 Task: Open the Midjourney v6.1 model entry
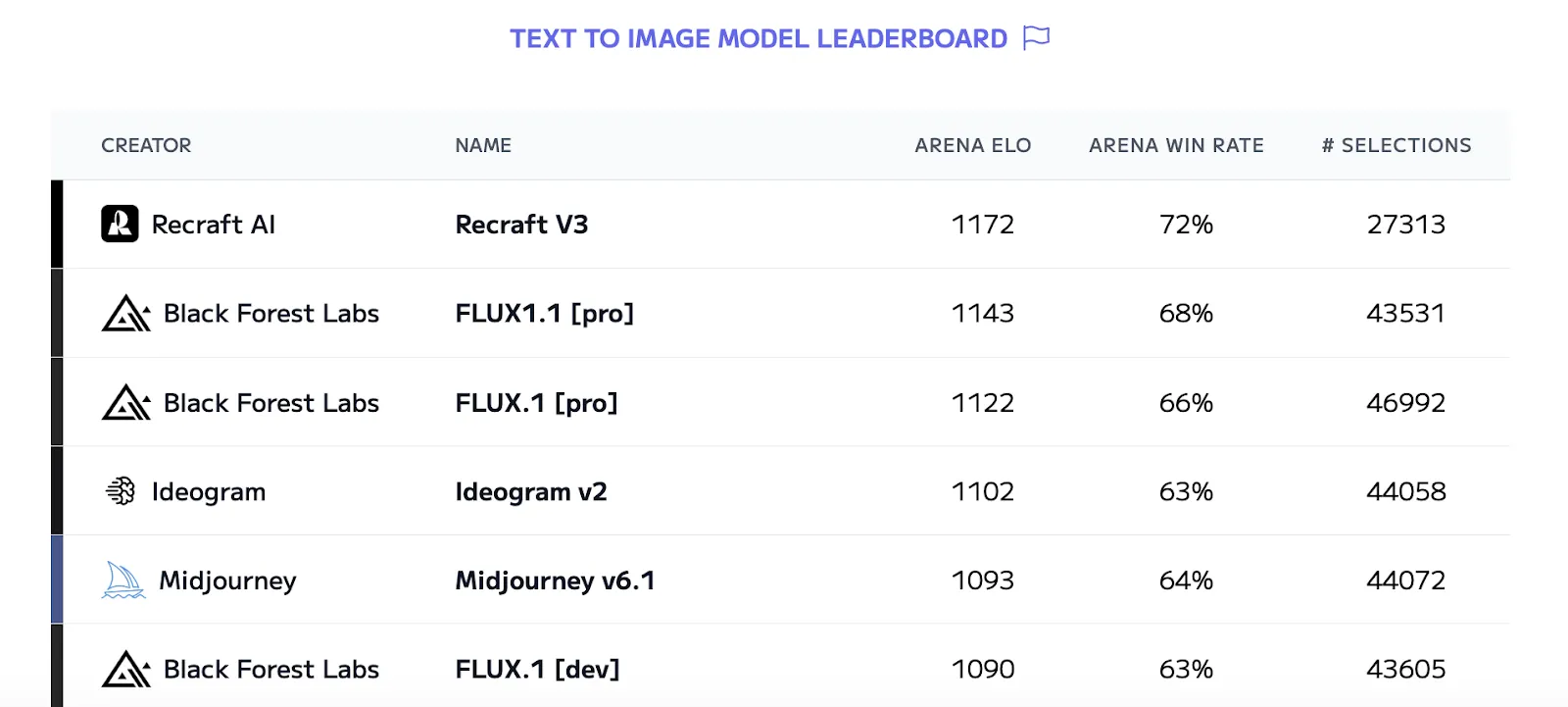point(555,581)
